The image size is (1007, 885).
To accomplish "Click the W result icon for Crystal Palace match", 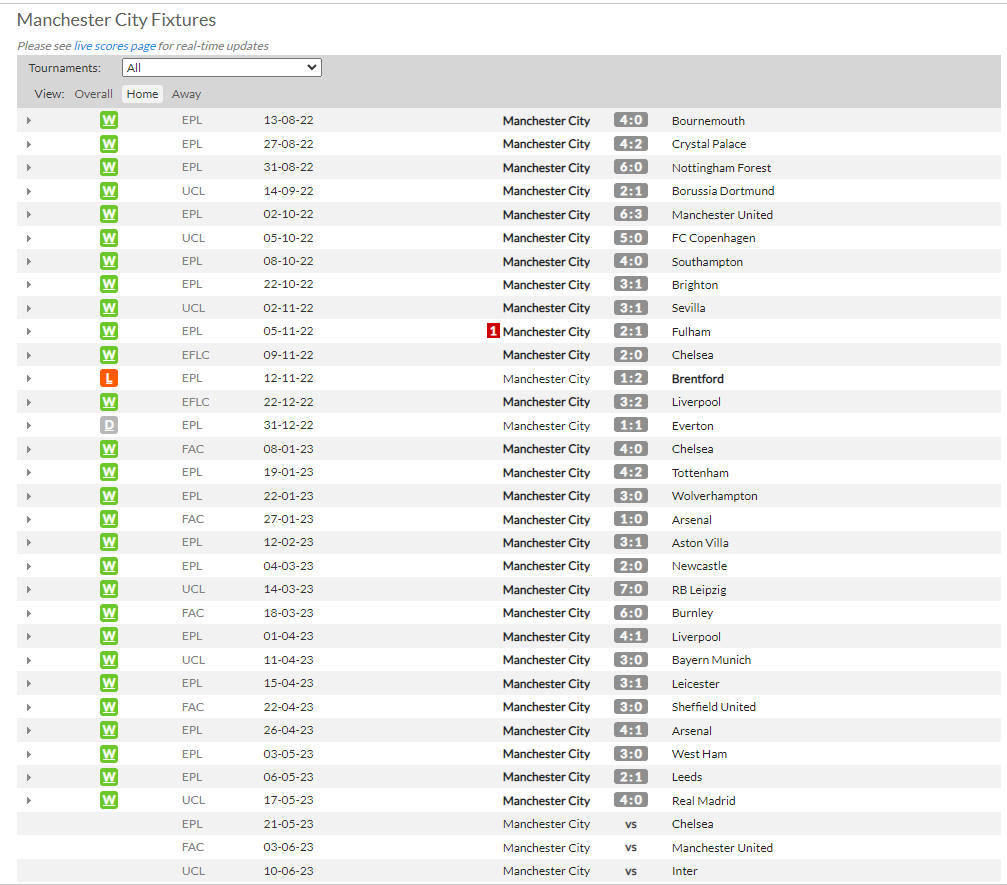I will [x=109, y=144].
